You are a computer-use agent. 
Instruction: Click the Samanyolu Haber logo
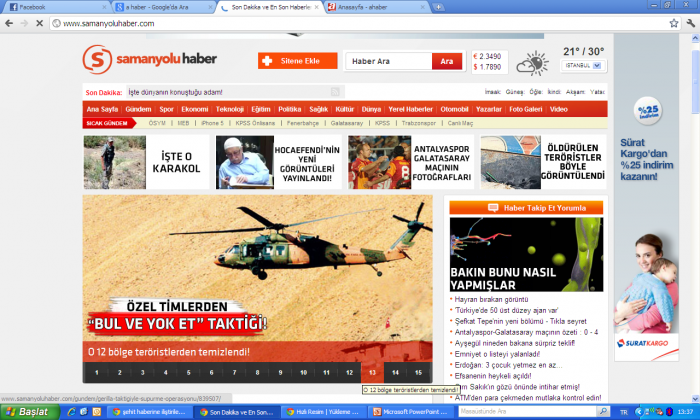click(150, 59)
